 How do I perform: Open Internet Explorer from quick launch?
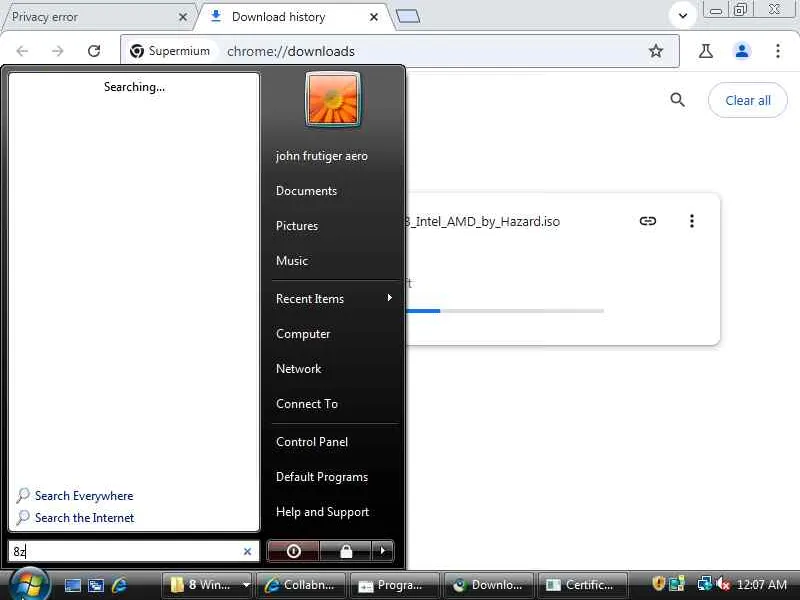click(119, 585)
